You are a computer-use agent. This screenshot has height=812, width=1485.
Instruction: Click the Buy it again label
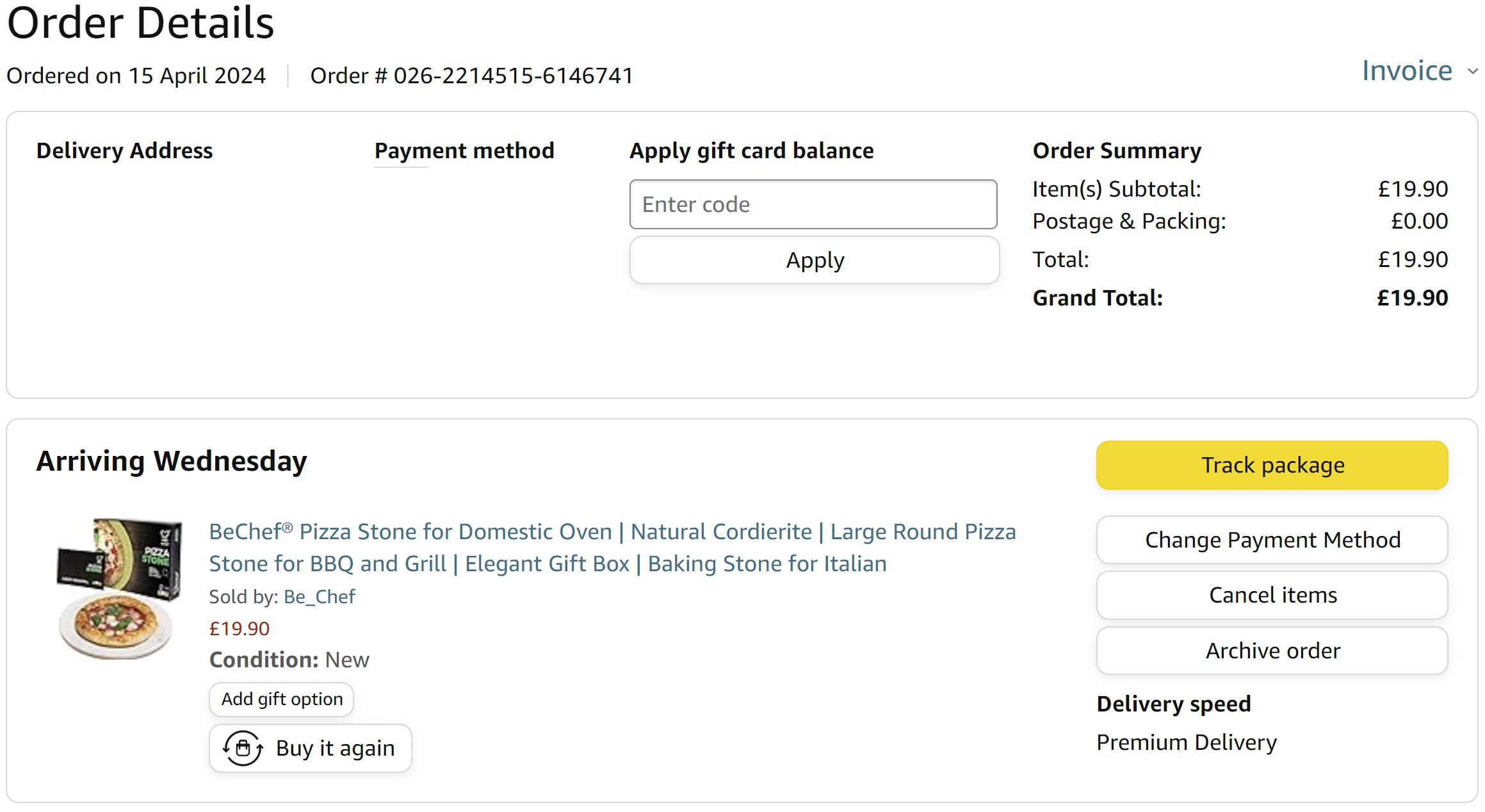[x=335, y=749]
